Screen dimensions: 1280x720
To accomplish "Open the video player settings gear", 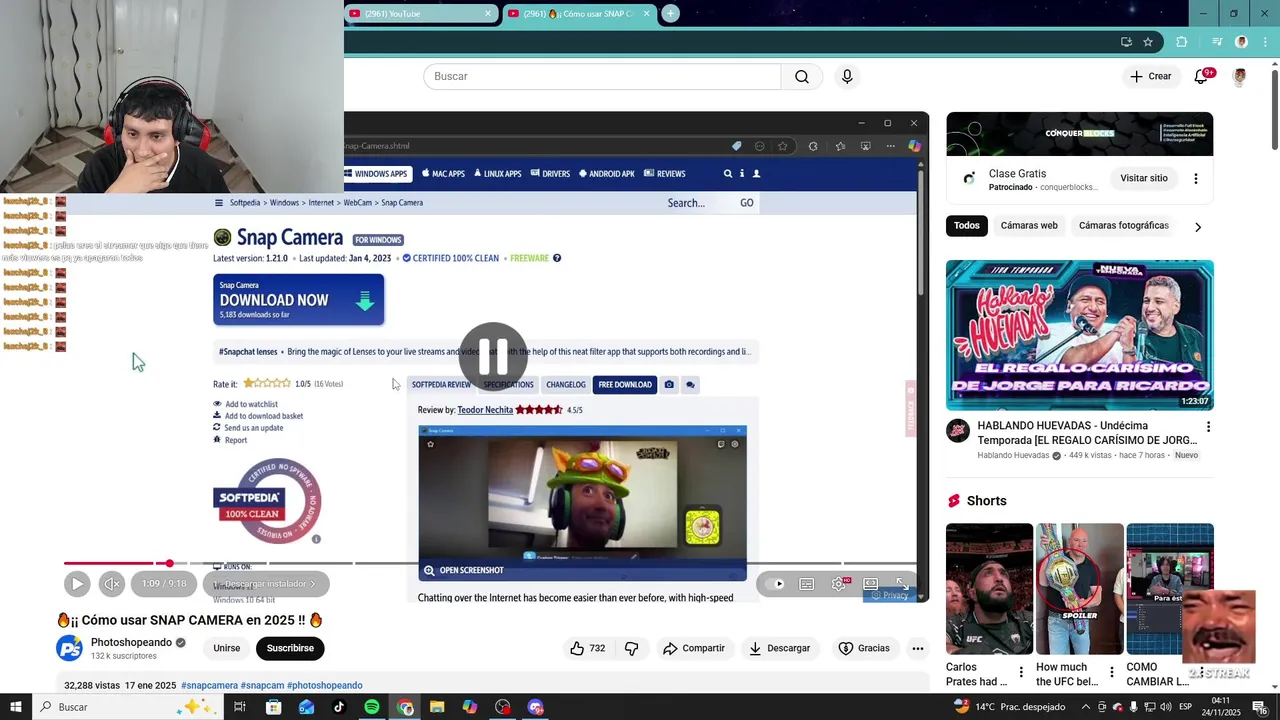I will (839, 584).
